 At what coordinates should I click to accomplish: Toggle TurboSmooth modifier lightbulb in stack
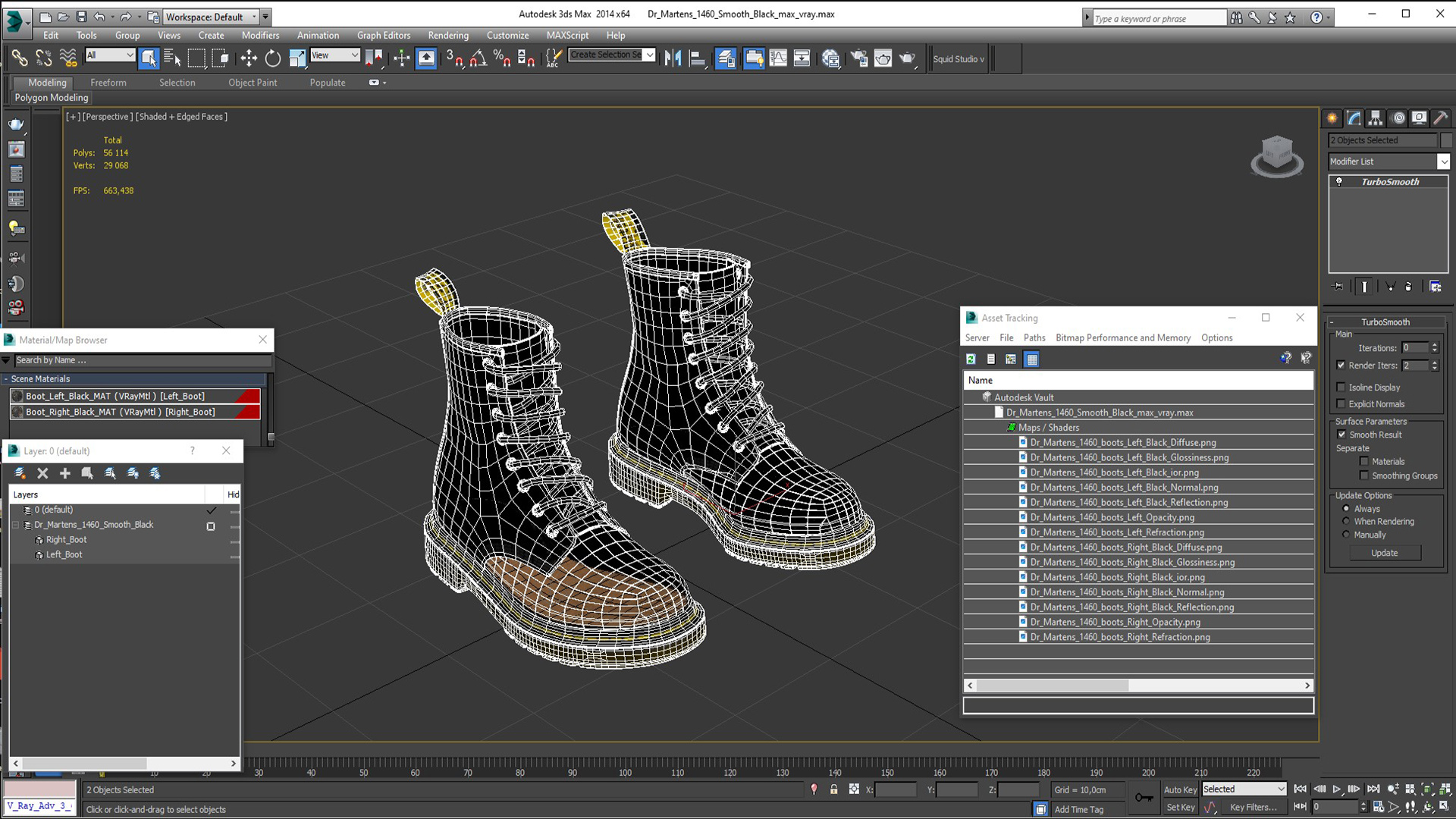pyautogui.click(x=1339, y=182)
